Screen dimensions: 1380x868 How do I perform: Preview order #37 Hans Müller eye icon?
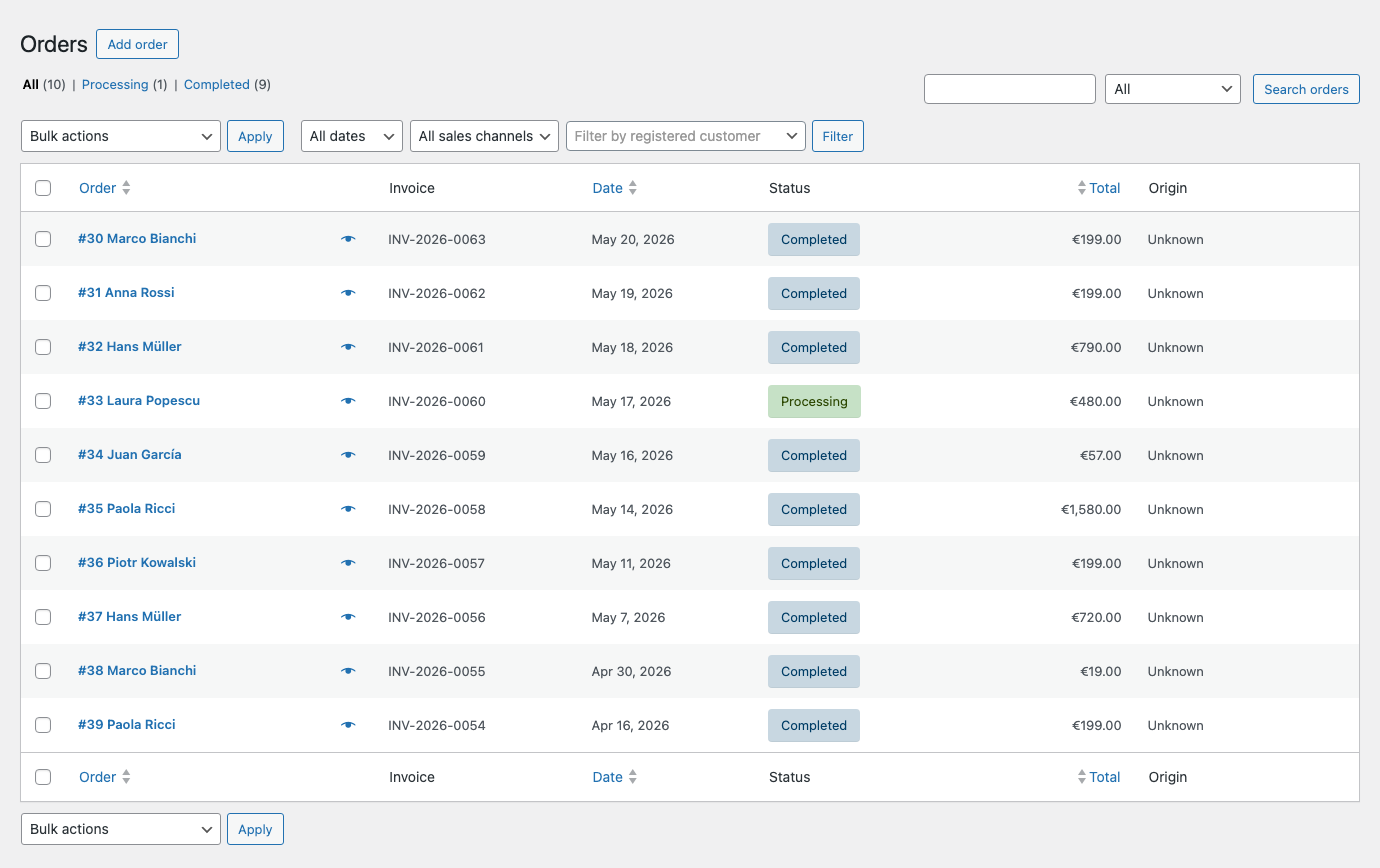pos(348,617)
